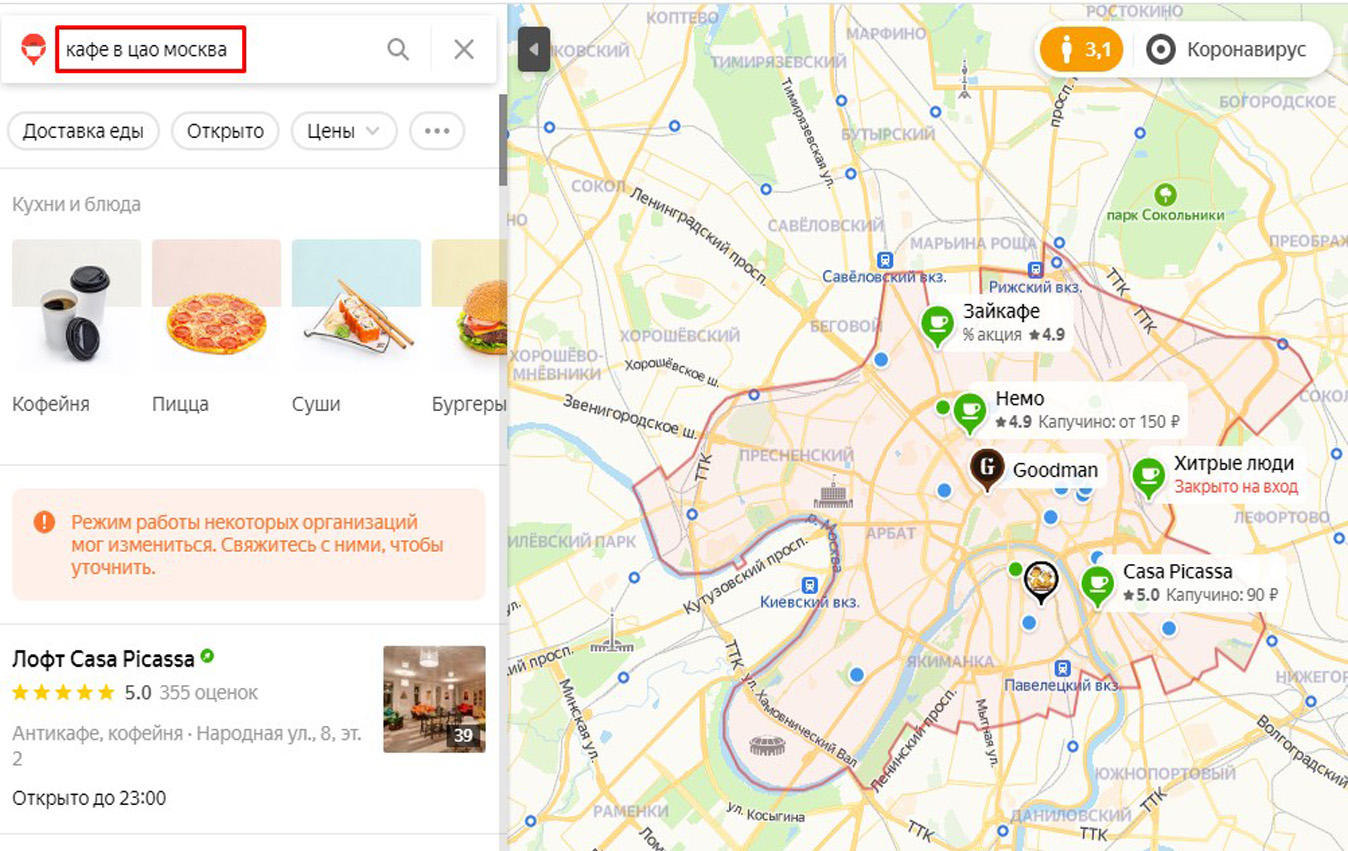
Task: Click the Зайкафе green cup marker
Action: click(x=937, y=325)
